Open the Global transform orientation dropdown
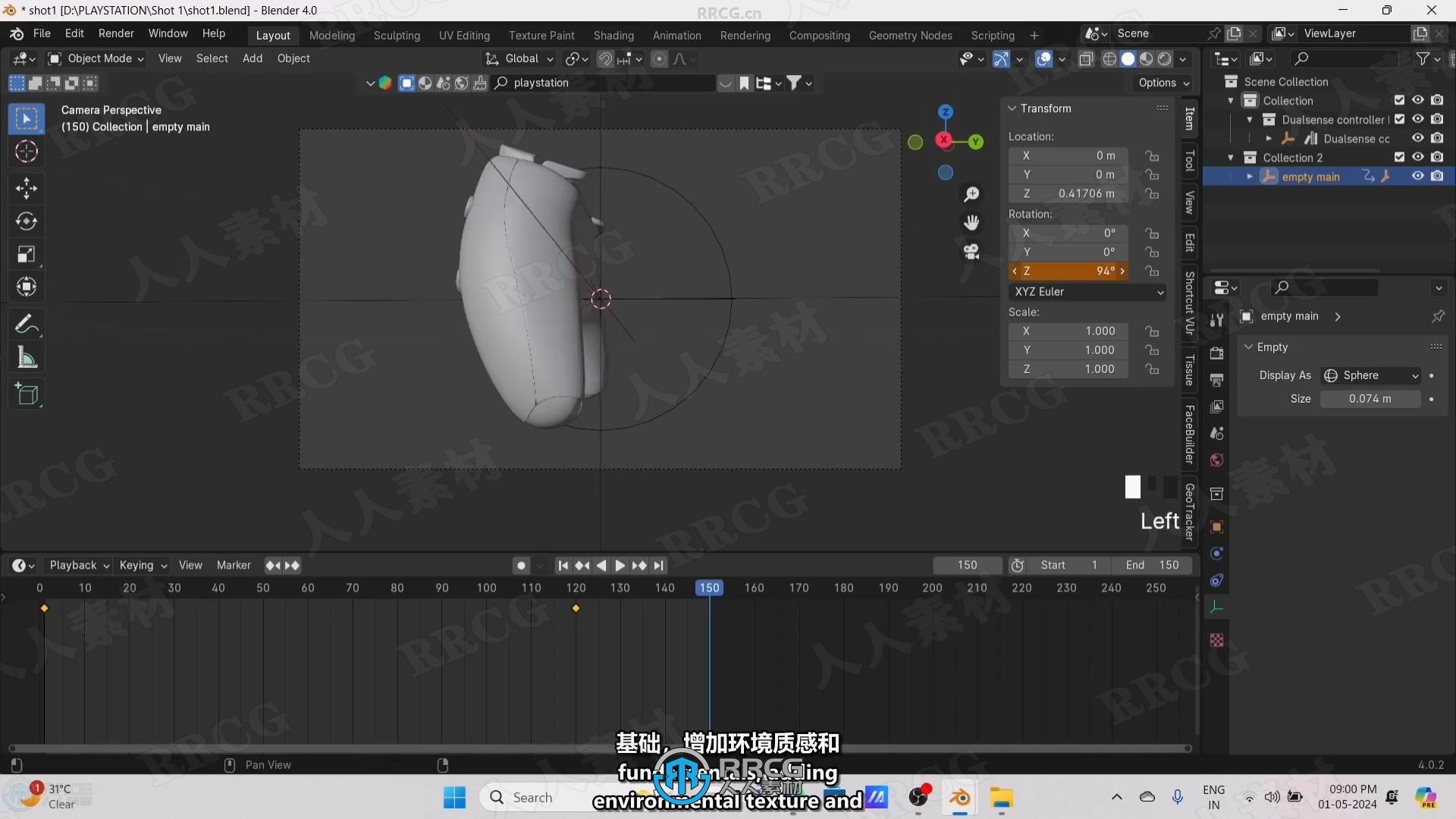The image size is (1456, 819). tap(519, 58)
